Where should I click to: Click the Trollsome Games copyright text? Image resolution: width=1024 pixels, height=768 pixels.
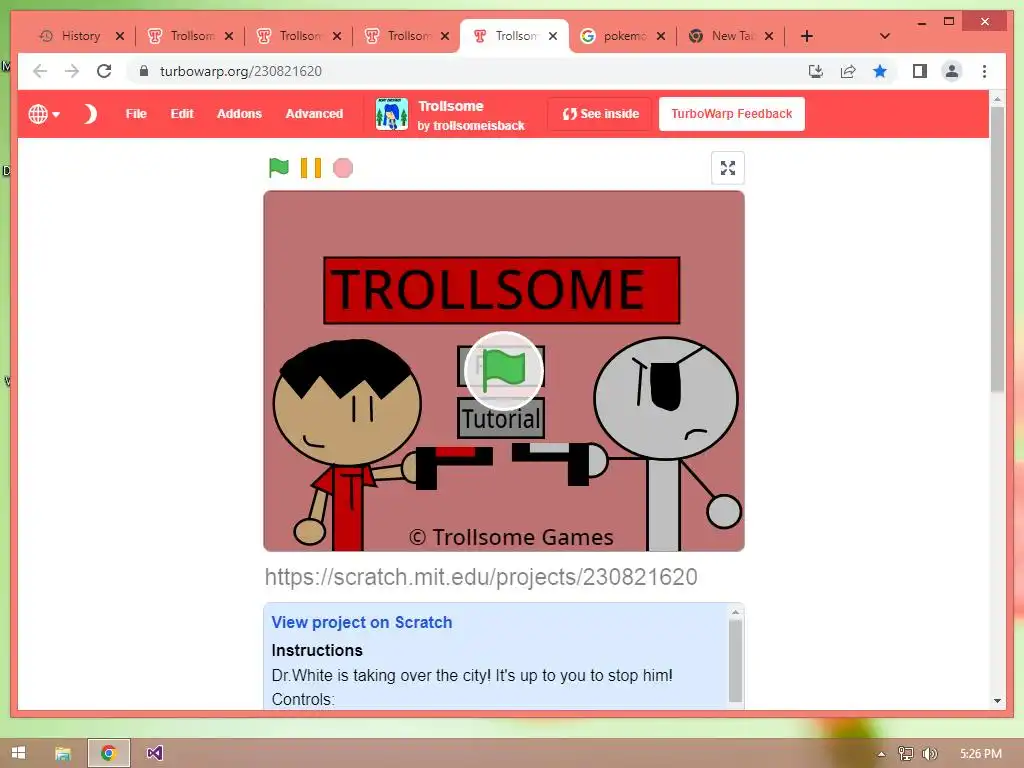point(511,537)
